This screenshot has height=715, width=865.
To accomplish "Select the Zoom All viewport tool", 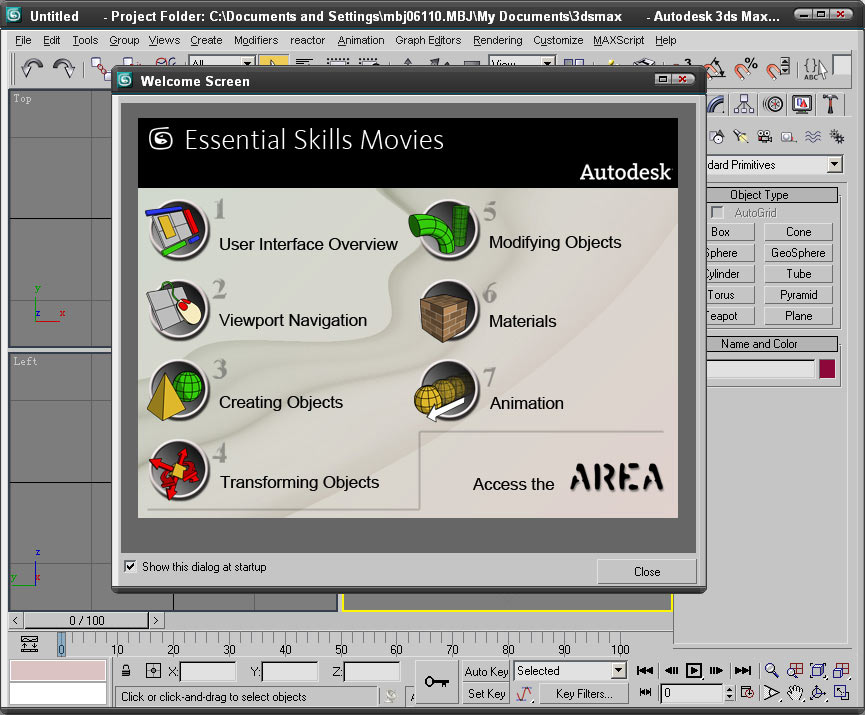I will (x=795, y=671).
